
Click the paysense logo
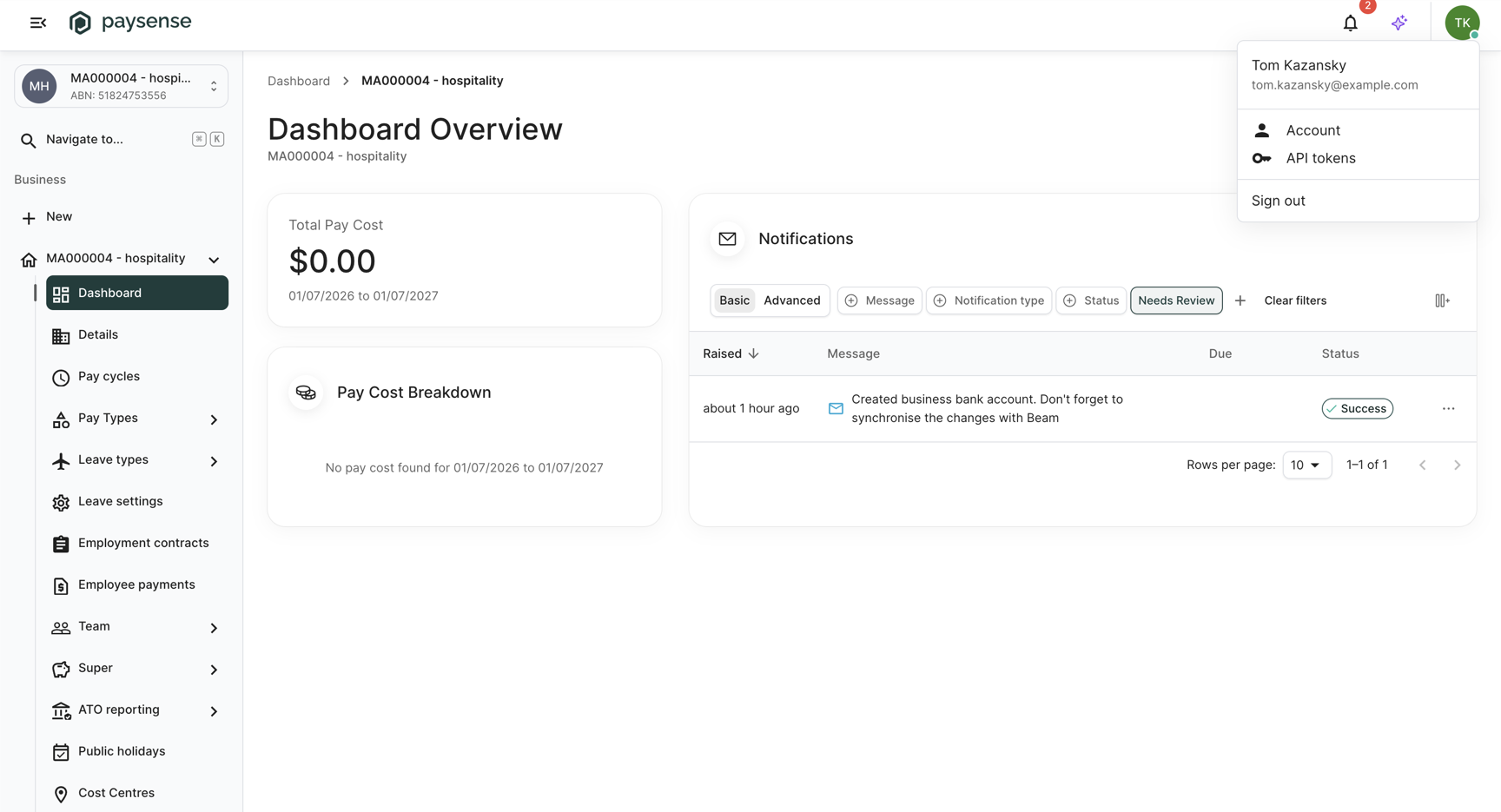click(130, 22)
